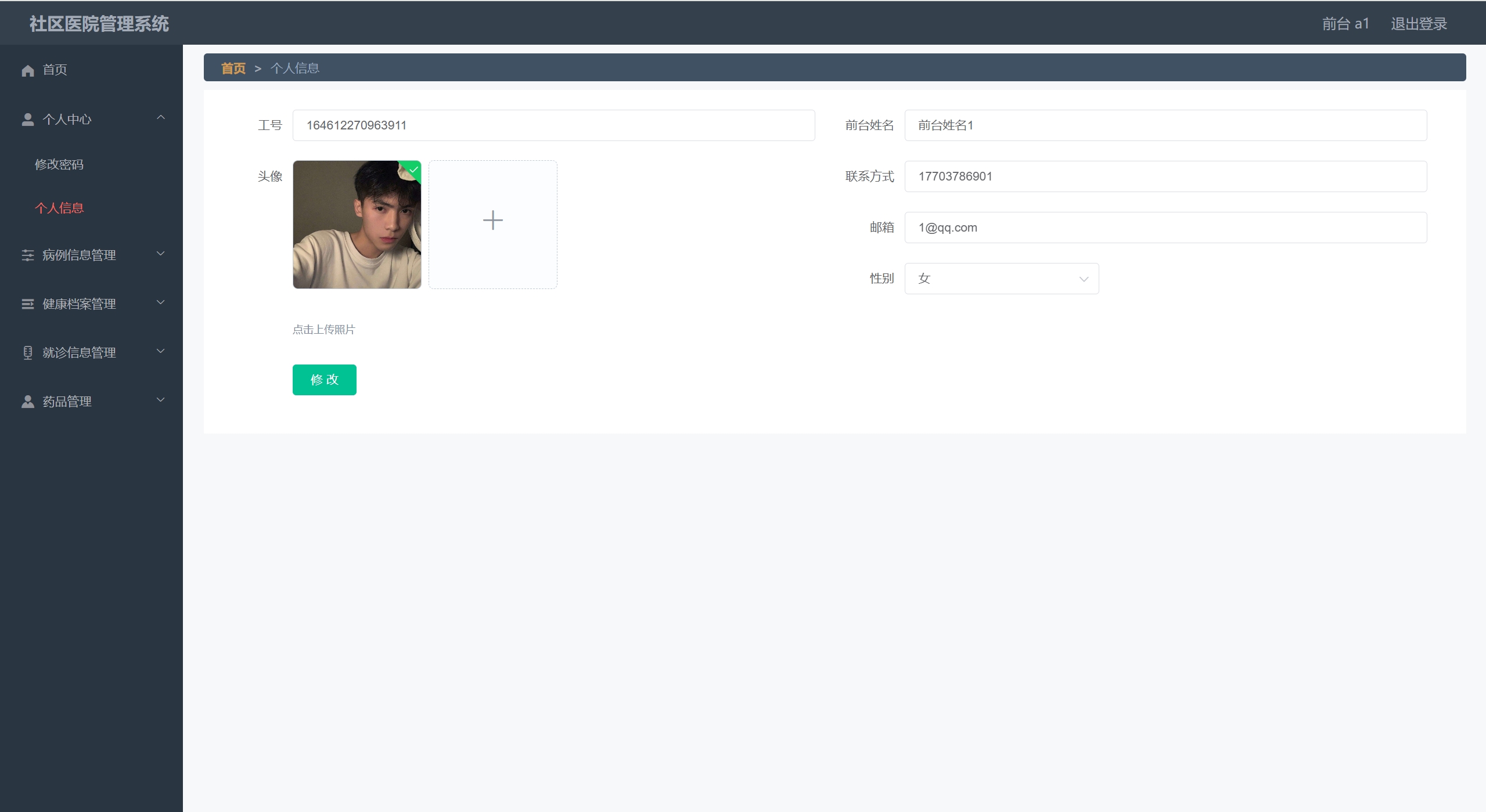Click the device icon beside 就诊信息管理

click(28, 353)
